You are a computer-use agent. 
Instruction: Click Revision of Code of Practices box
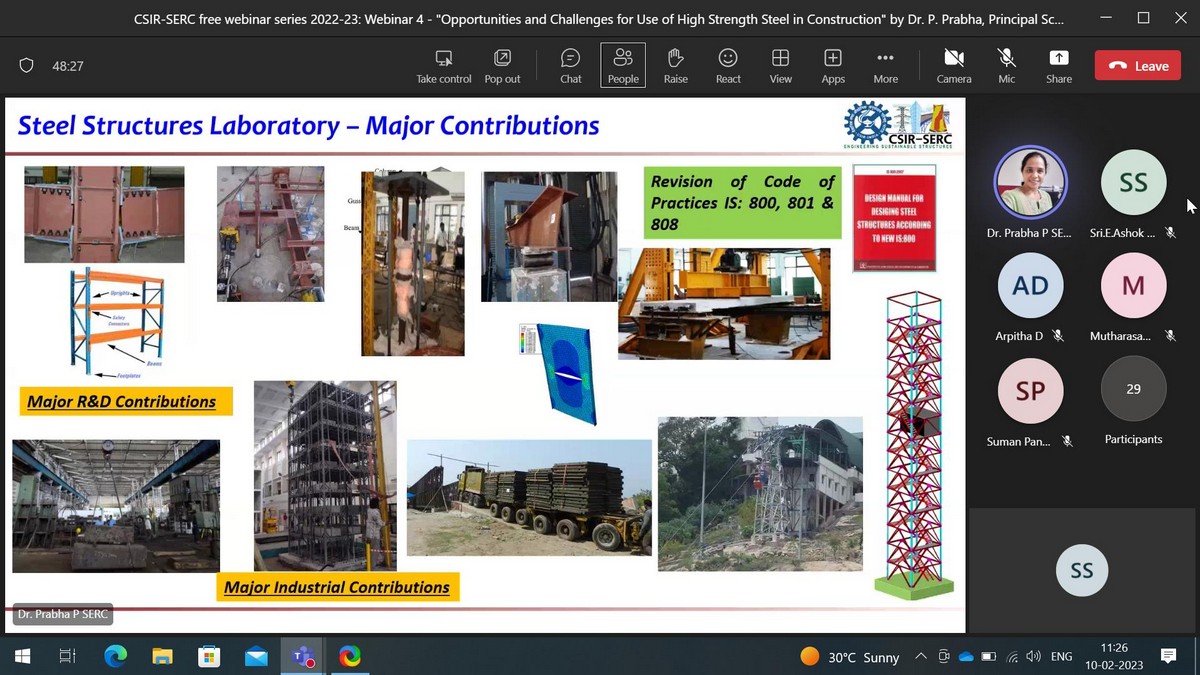pyautogui.click(x=742, y=203)
